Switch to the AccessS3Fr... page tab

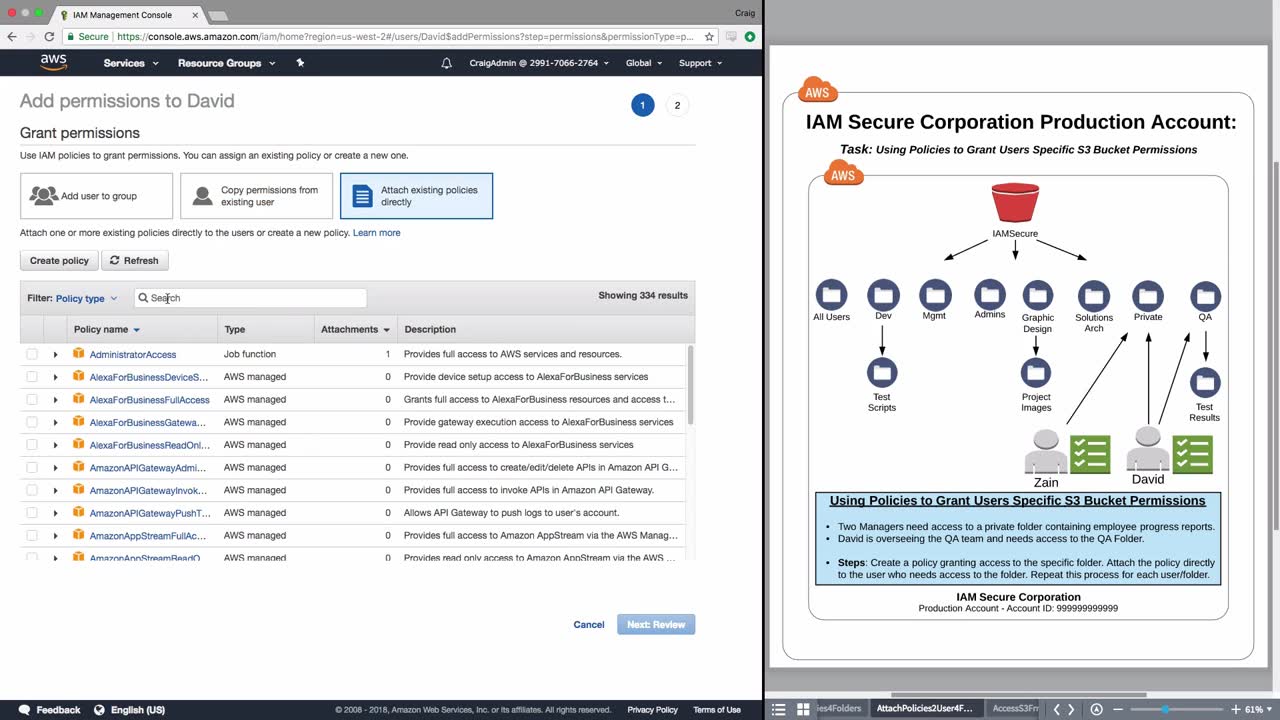pyautogui.click(x=1014, y=709)
